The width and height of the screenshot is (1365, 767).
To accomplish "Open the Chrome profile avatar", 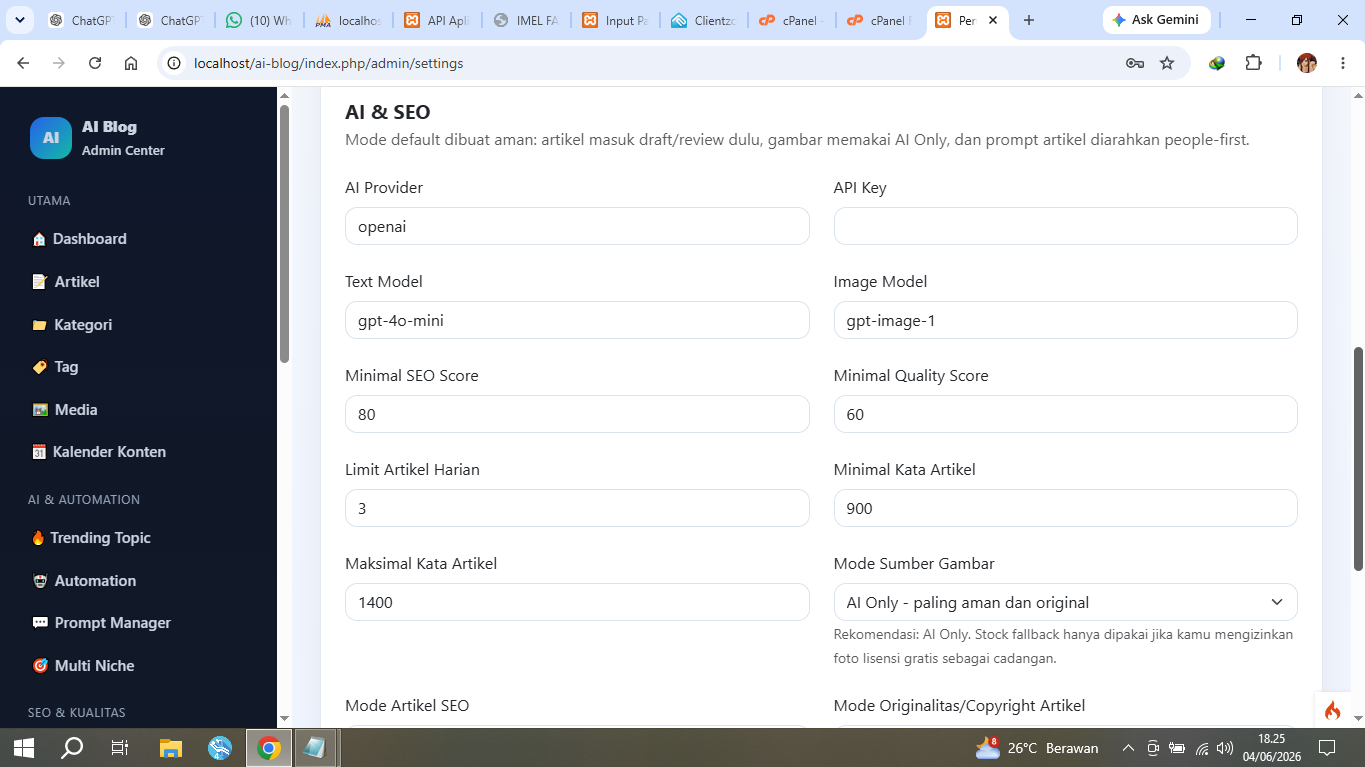I will coord(1307,63).
